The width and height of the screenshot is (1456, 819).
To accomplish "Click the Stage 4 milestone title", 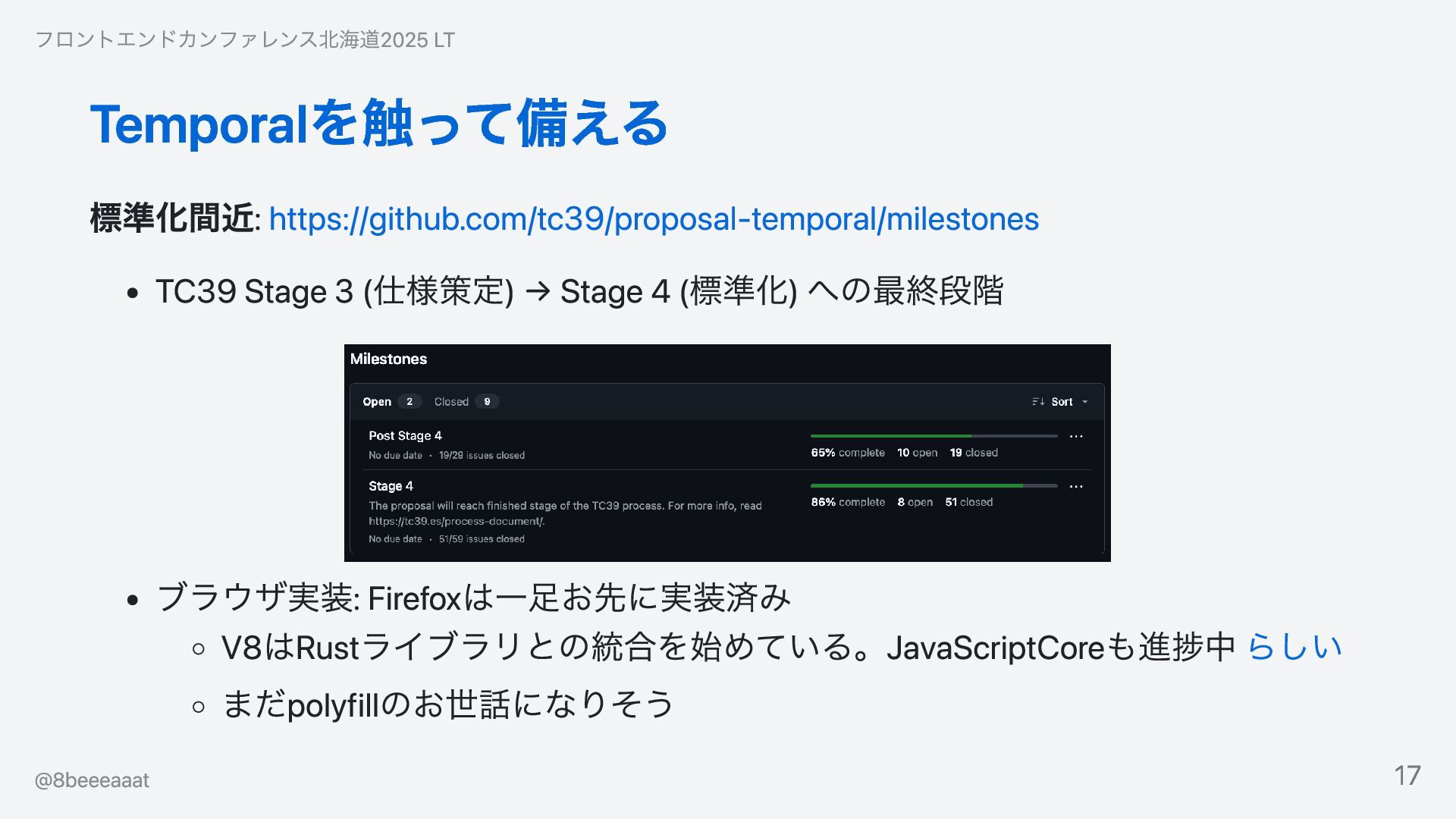I will [x=391, y=486].
